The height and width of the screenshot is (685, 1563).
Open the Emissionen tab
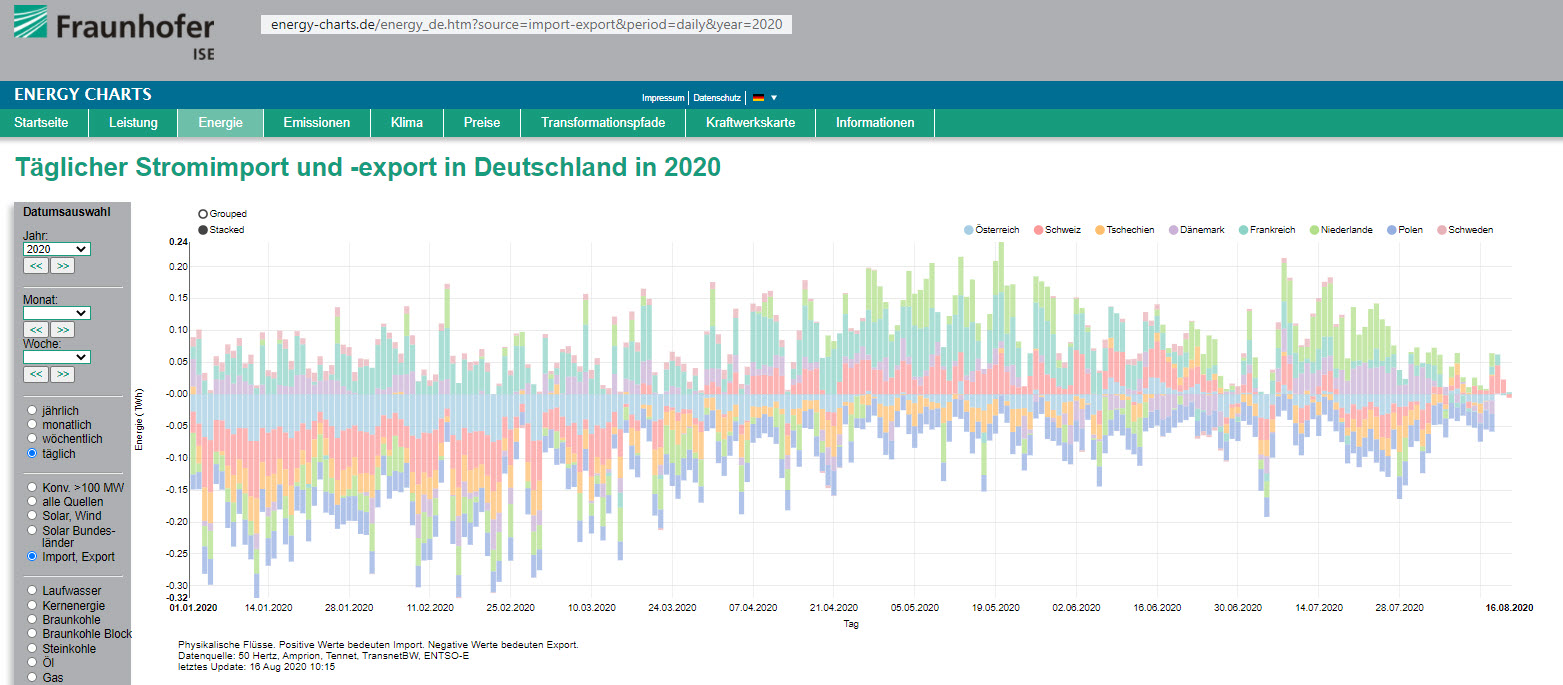(316, 123)
